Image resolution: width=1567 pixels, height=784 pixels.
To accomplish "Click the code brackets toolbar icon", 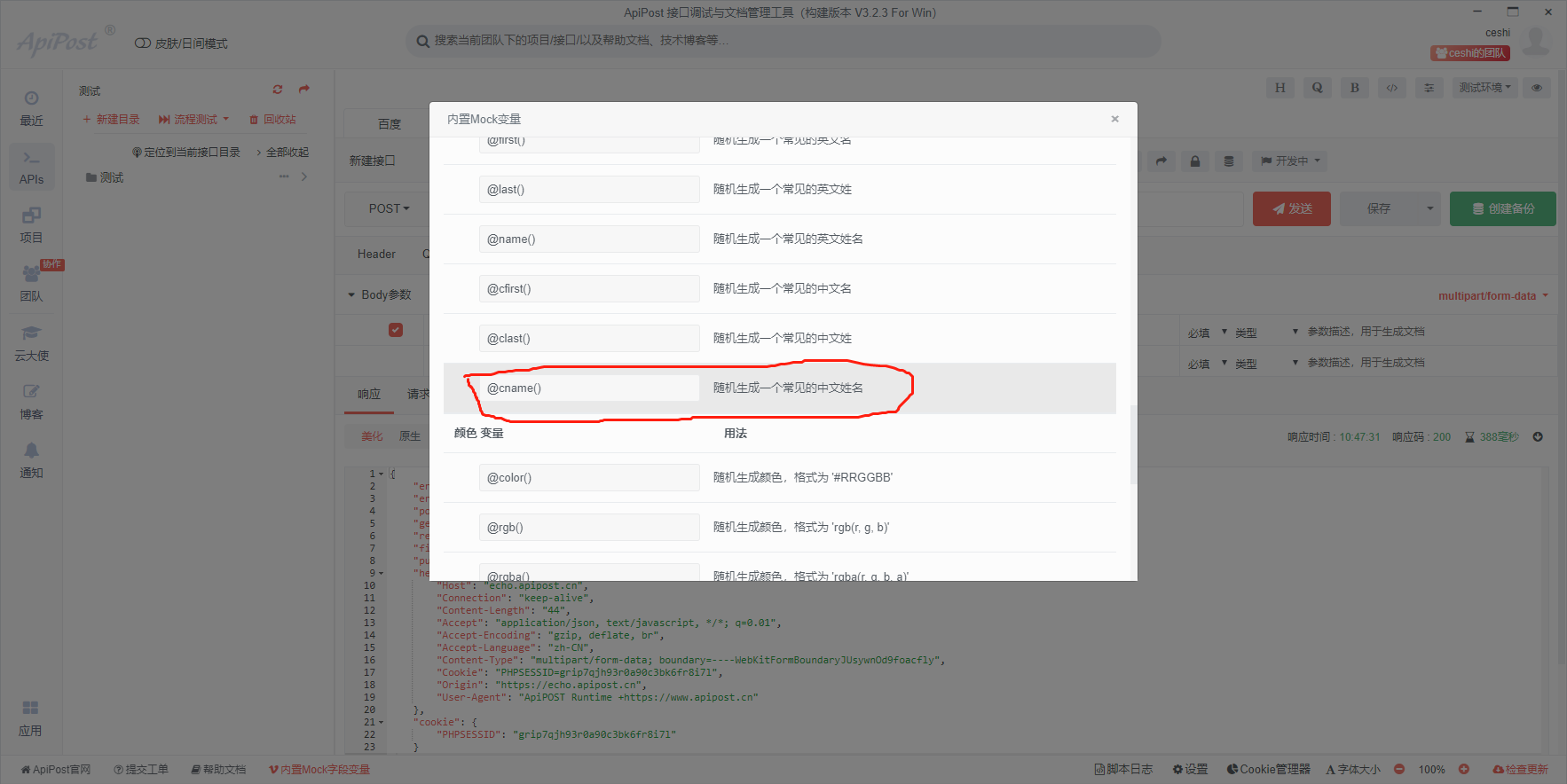I will click(1391, 88).
